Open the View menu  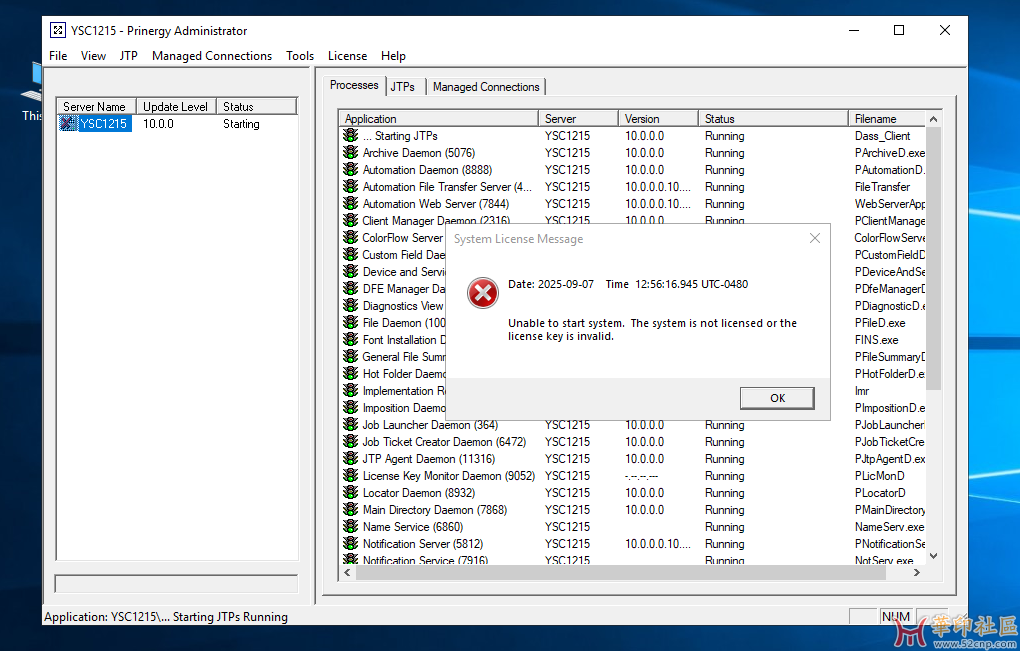coord(93,56)
